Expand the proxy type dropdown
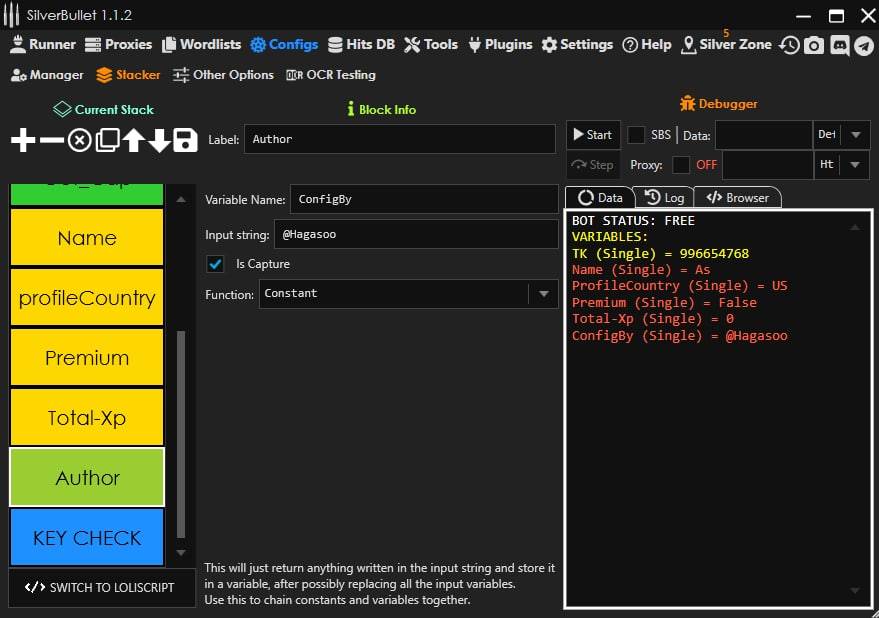 pos(855,165)
